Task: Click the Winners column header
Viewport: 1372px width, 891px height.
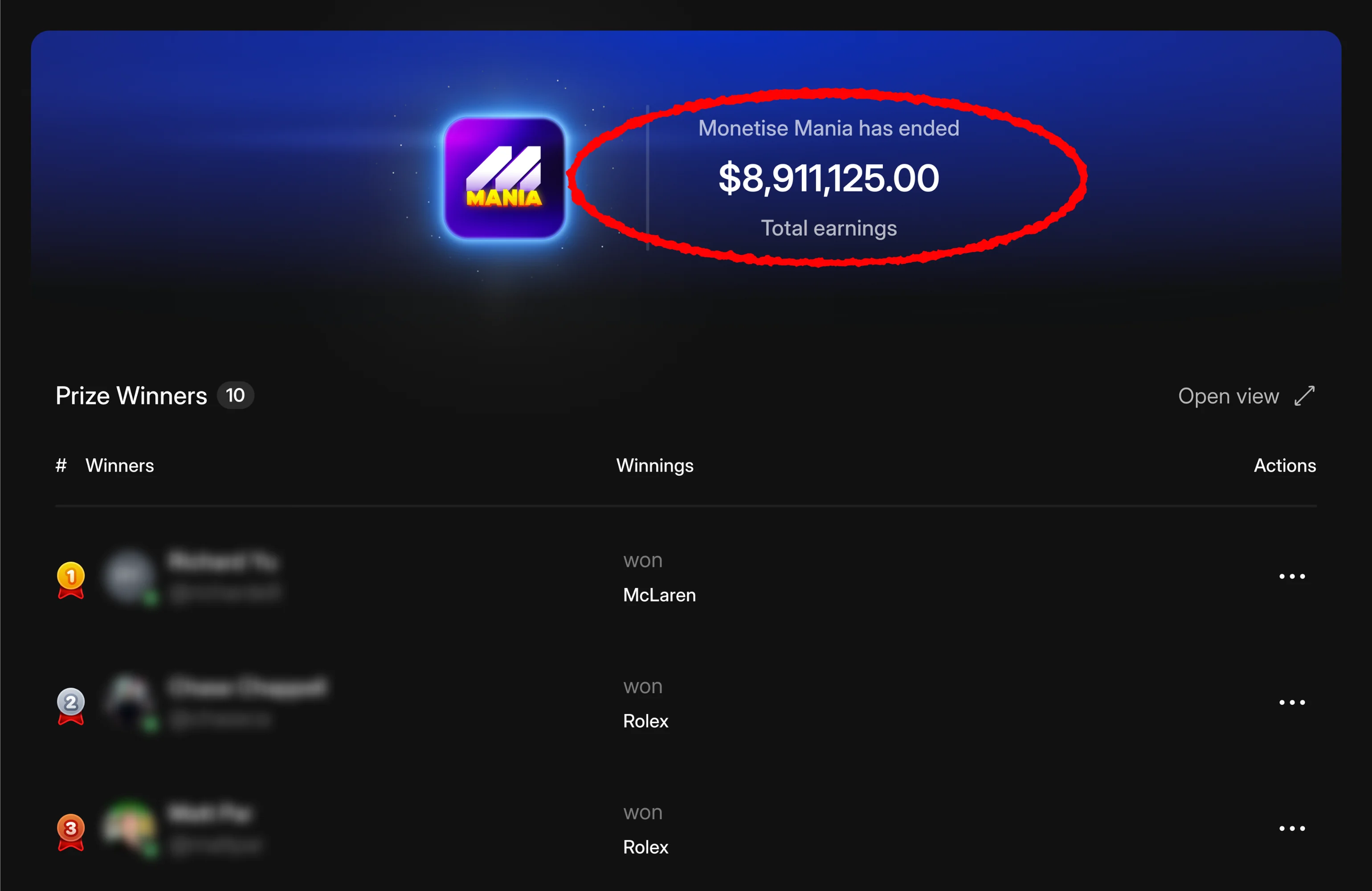Action: 120,466
